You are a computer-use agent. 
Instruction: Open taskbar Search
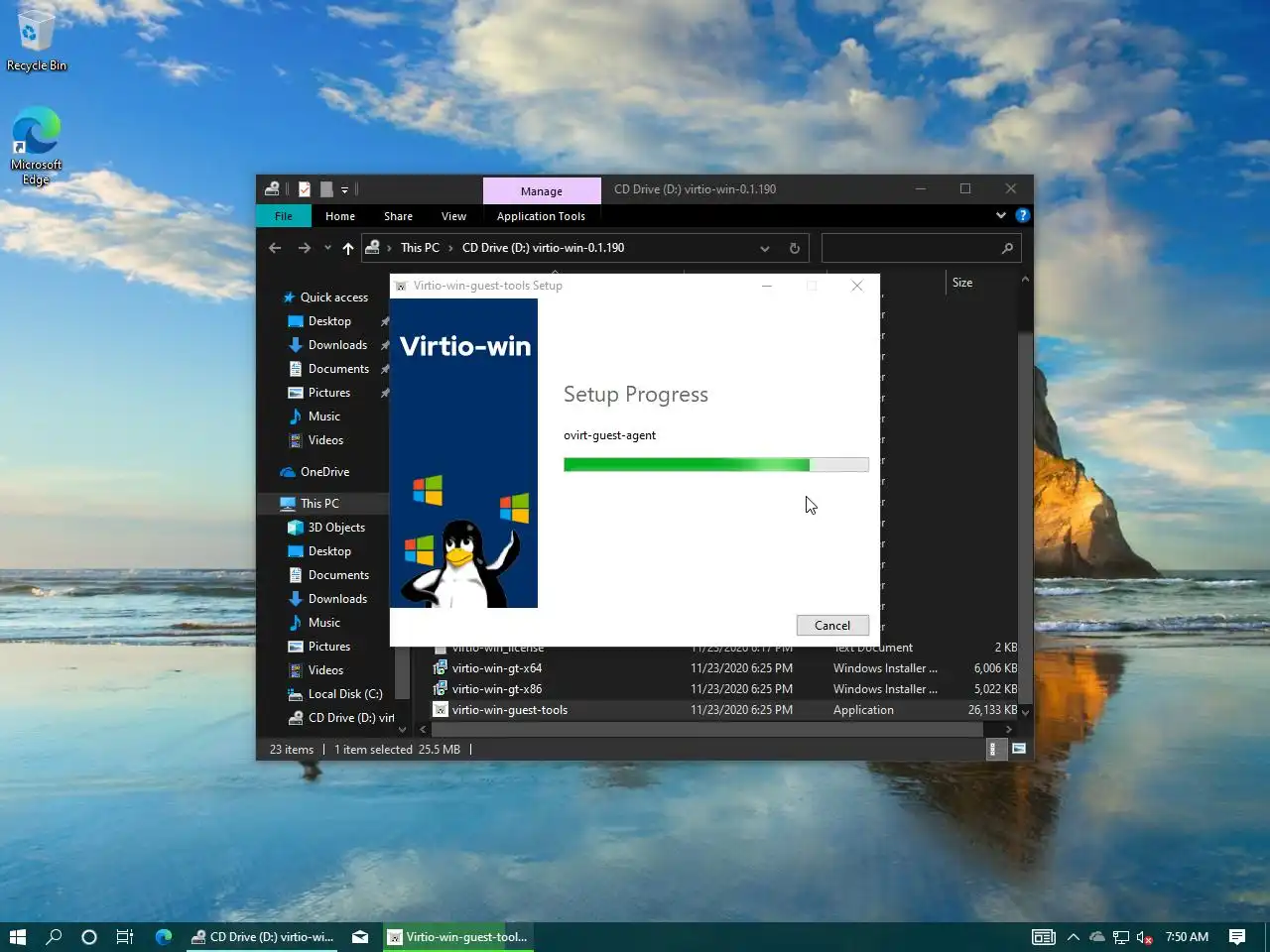pos(54,936)
